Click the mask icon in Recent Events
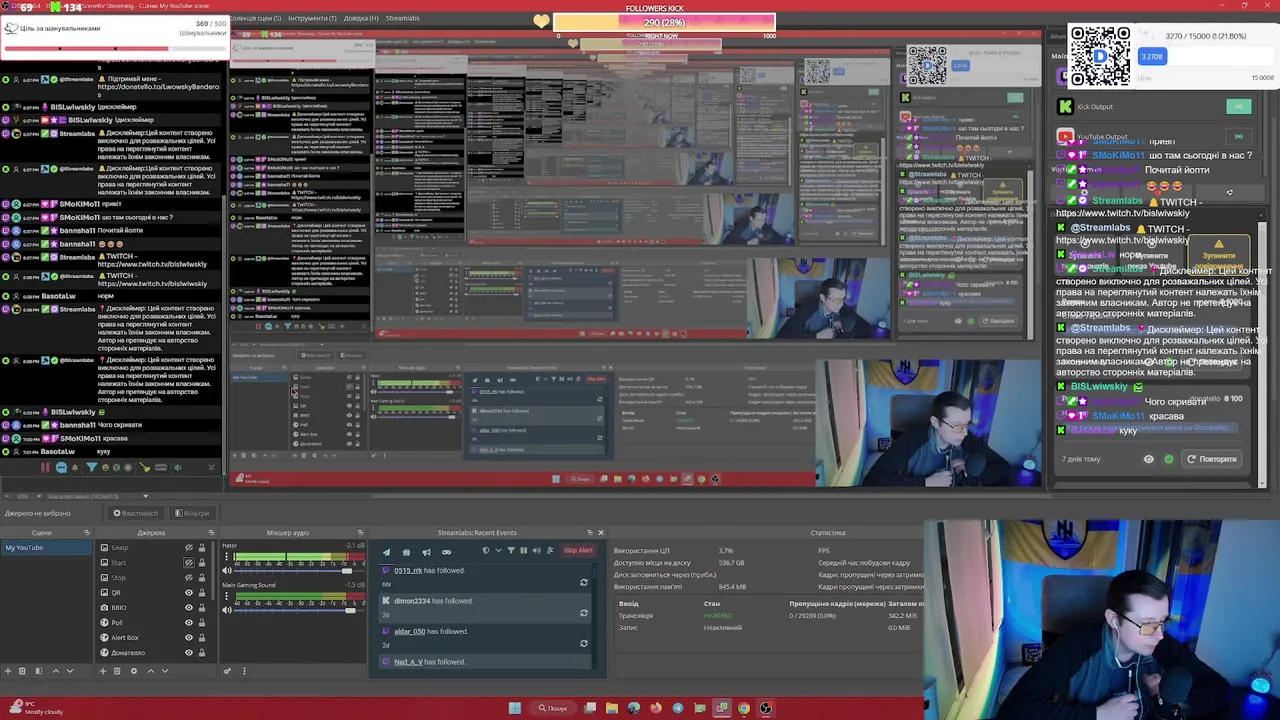The height and width of the screenshot is (720, 1280). coord(446,551)
